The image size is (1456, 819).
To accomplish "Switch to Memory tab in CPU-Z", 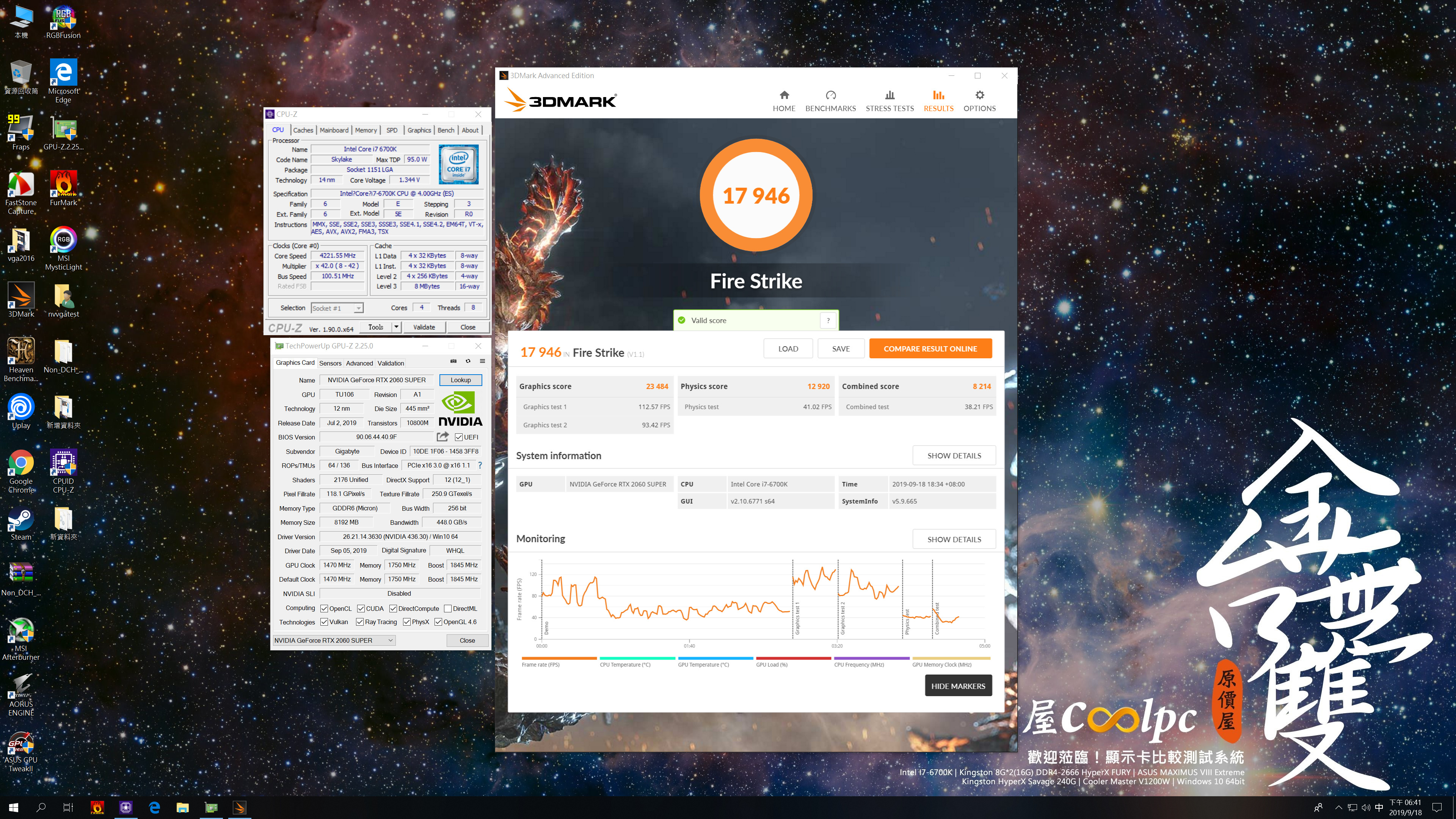I will [366, 130].
